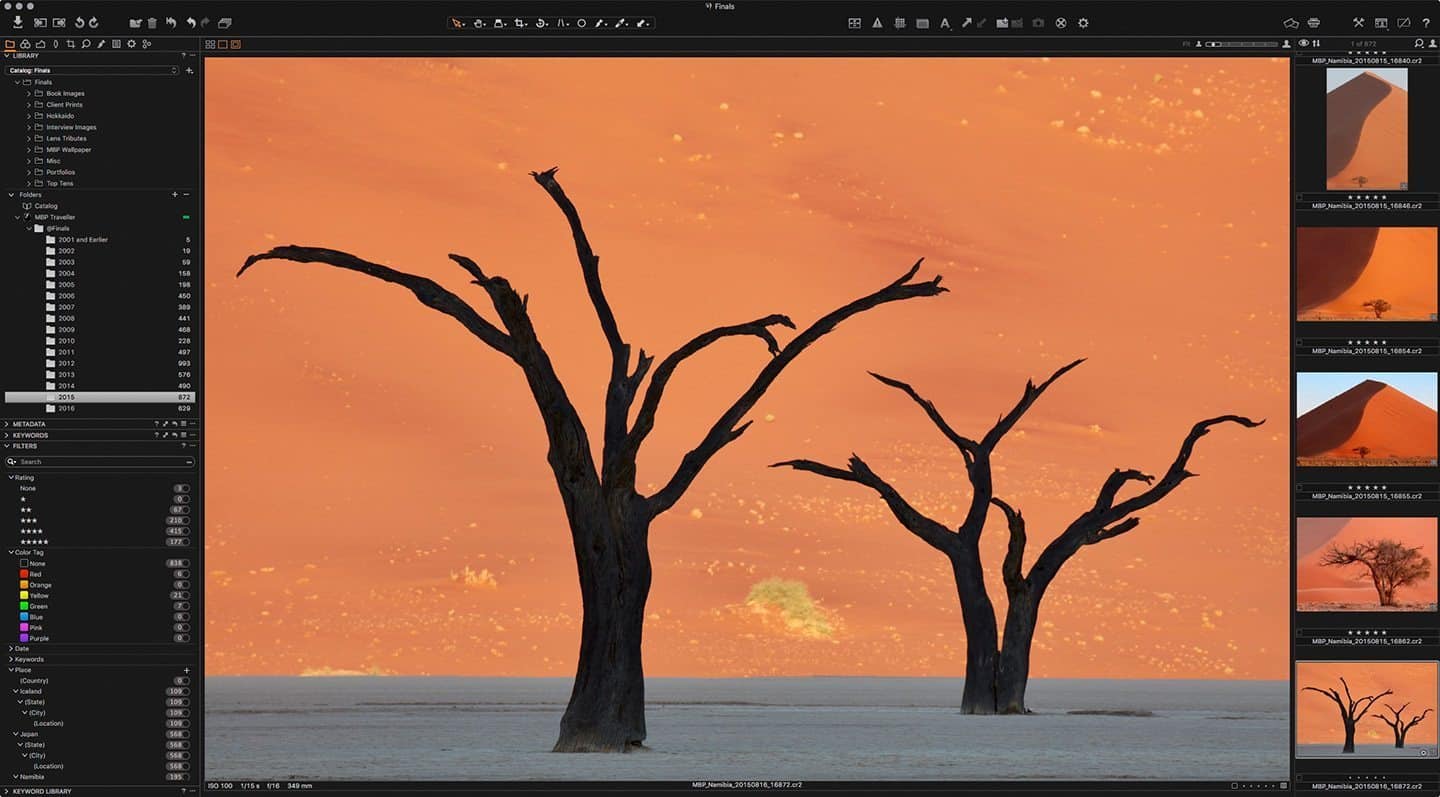Viewport: 1440px width, 797px height.
Task: Open the Catalog: Finals dropdown
Action: click(x=92, y=70)
